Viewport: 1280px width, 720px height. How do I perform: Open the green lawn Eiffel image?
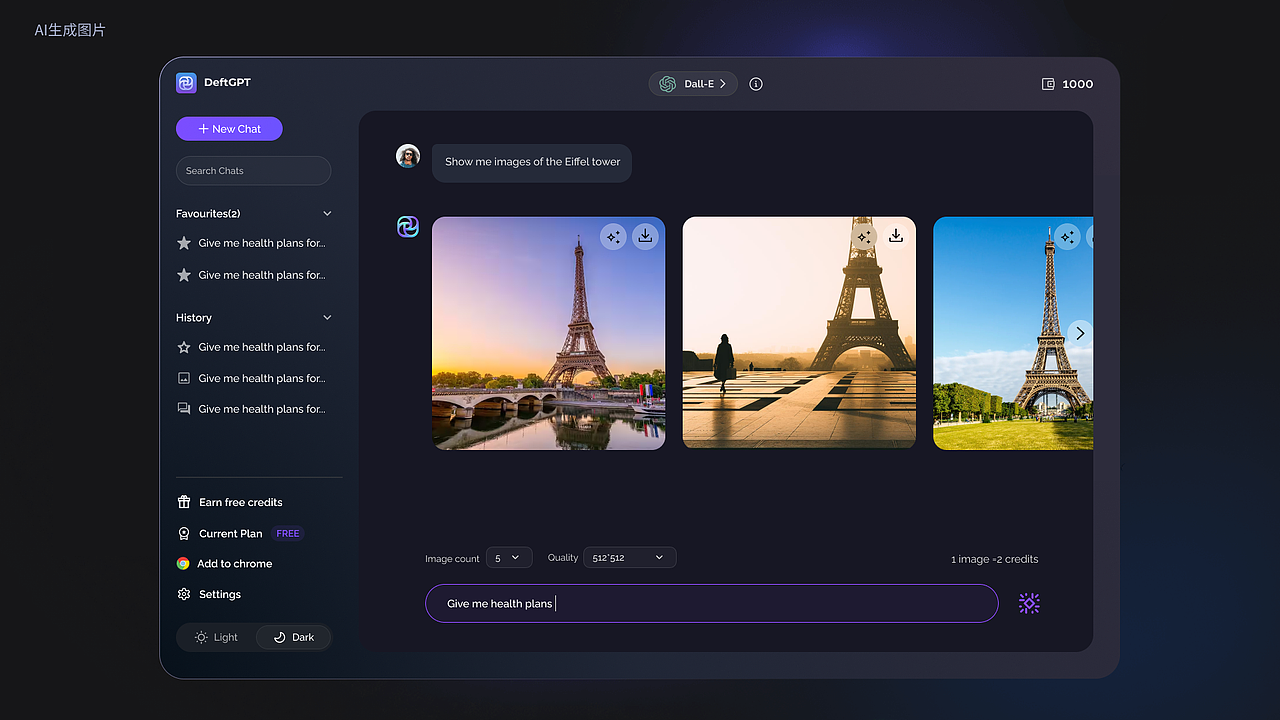[x=1013, y=333]
